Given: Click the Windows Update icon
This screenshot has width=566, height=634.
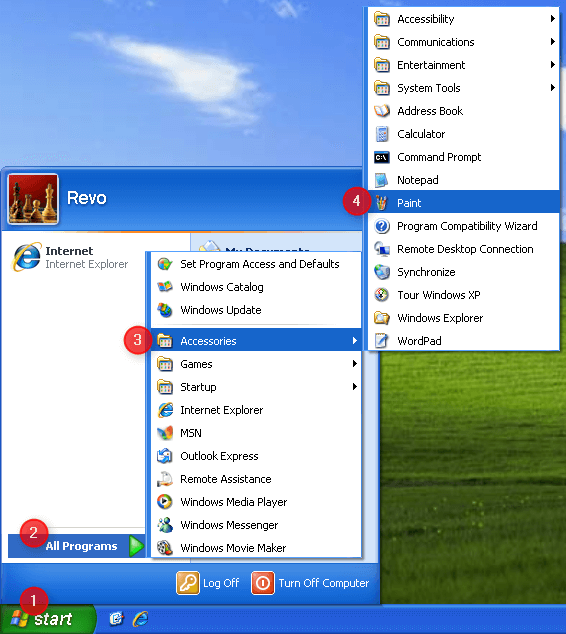Looking at the screenshot, I should click(165, 310).
